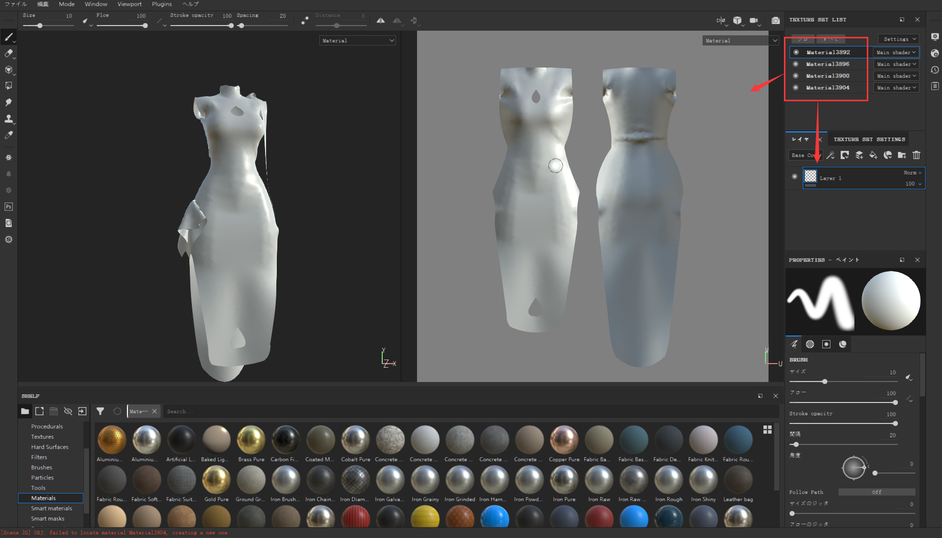Screen dimensions: 942x538
Task: Select the Smudge tool
Action: [x=9, y=102]
